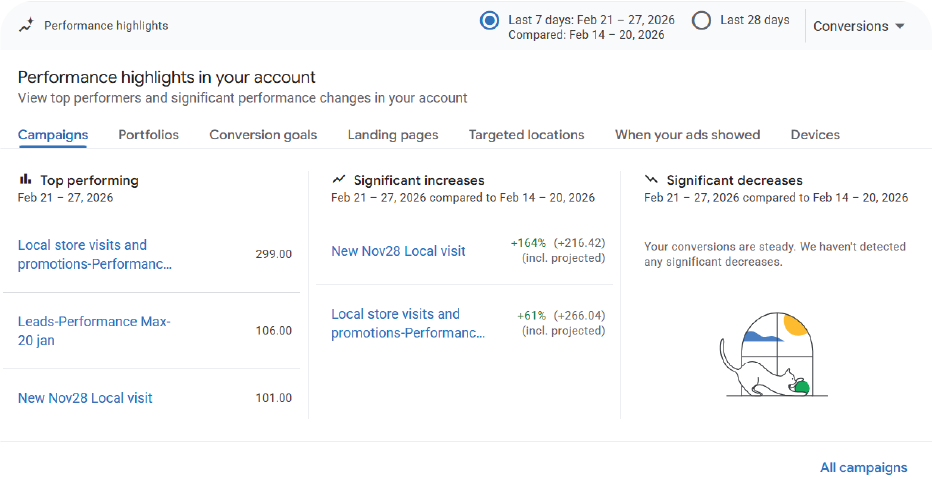Viewport: 932px width, 486px height.
Task: Click the Top performing bar chart icon
Action: [x=26, y=180]
